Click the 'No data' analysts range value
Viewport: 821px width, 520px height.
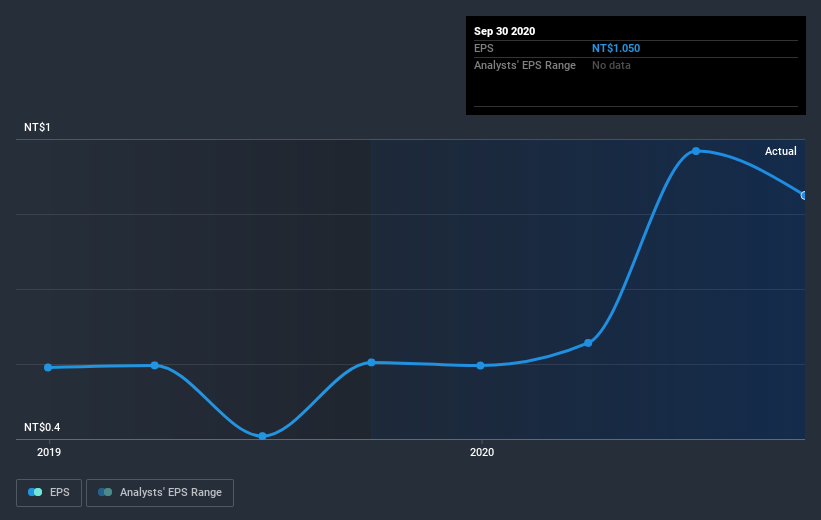click(x=611, y=65)
